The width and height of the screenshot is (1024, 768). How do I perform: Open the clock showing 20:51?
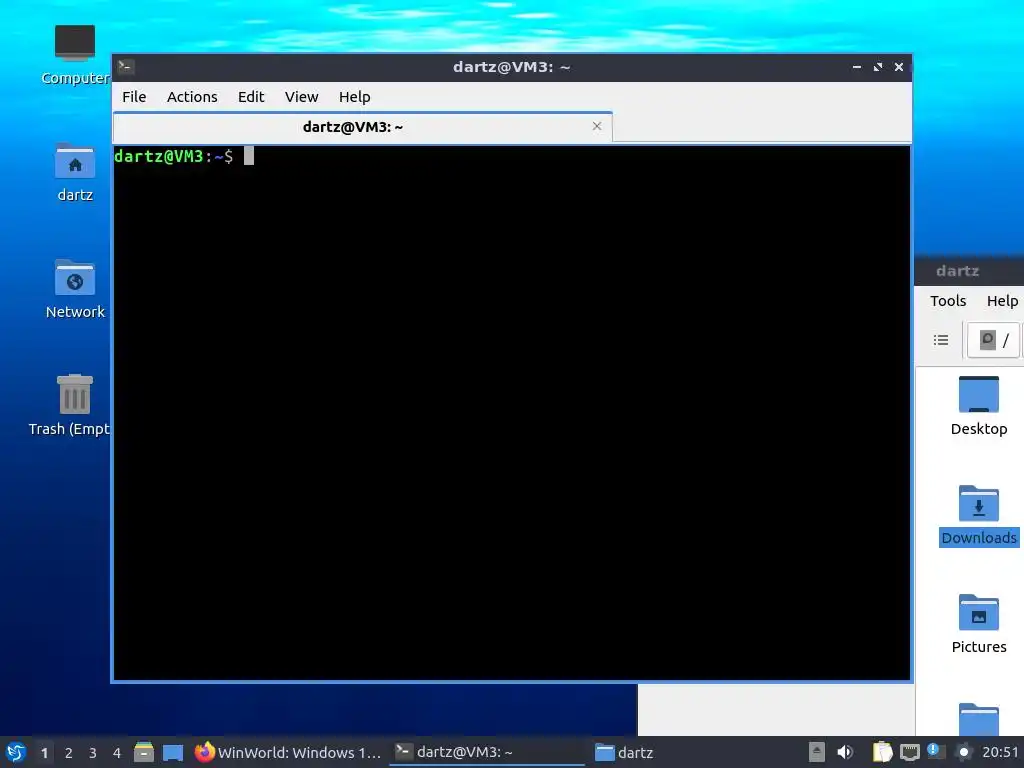tap(1000, 752)
